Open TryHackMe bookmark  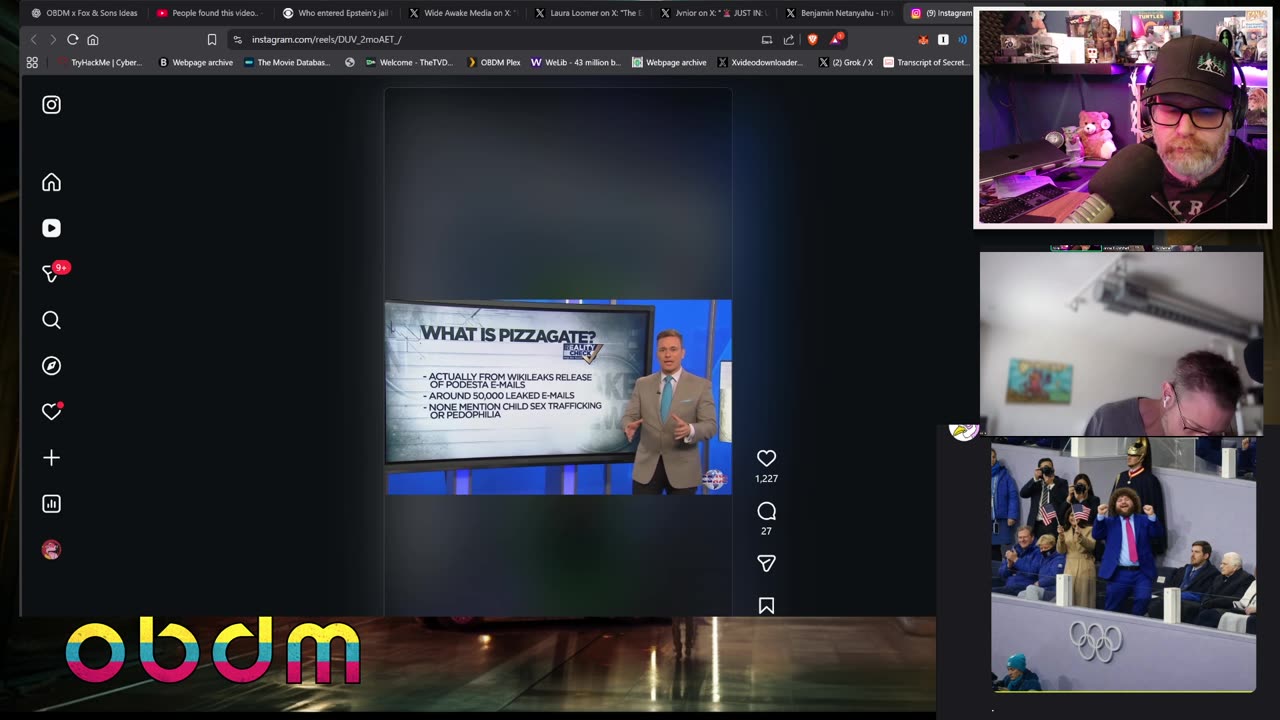click(x=99, y=62)
